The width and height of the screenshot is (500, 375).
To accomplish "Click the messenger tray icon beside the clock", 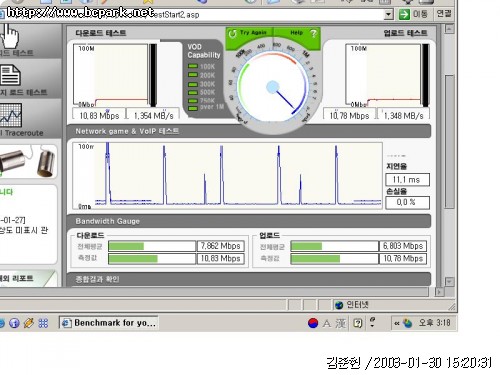I will click(407, 323).
